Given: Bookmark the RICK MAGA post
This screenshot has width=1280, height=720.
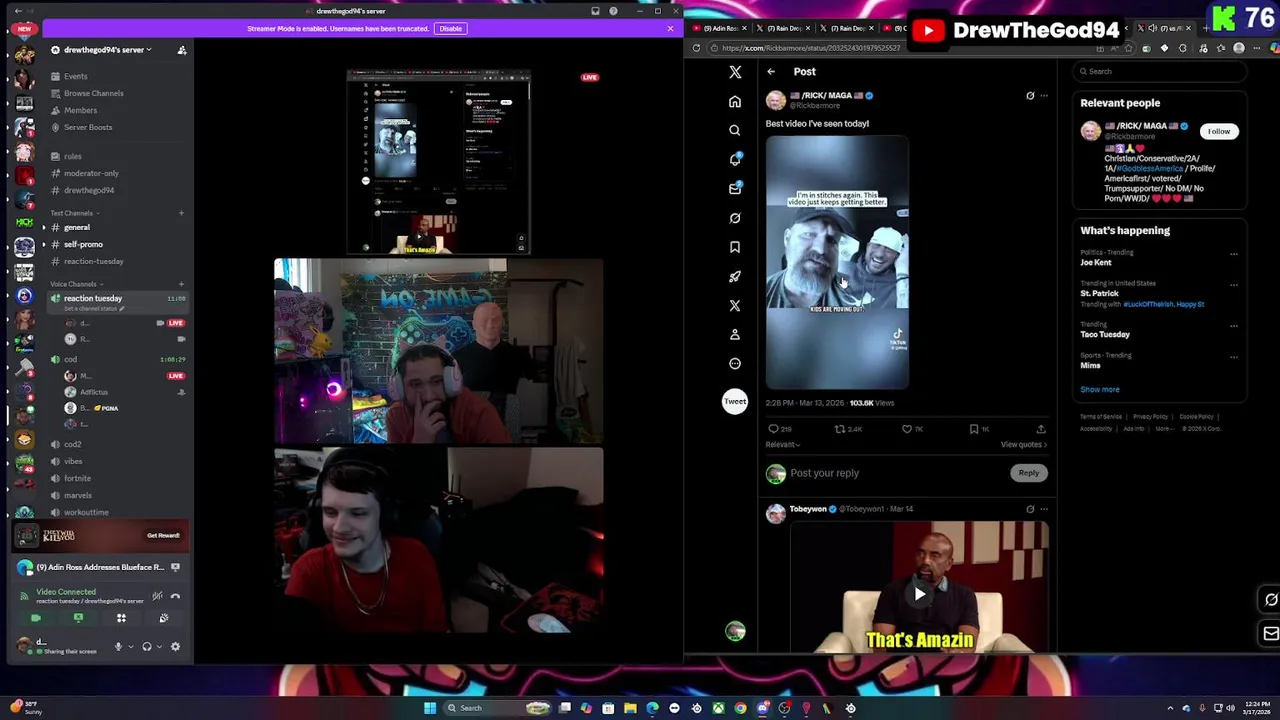Looking at the screenshot, I should click(978, 429).
